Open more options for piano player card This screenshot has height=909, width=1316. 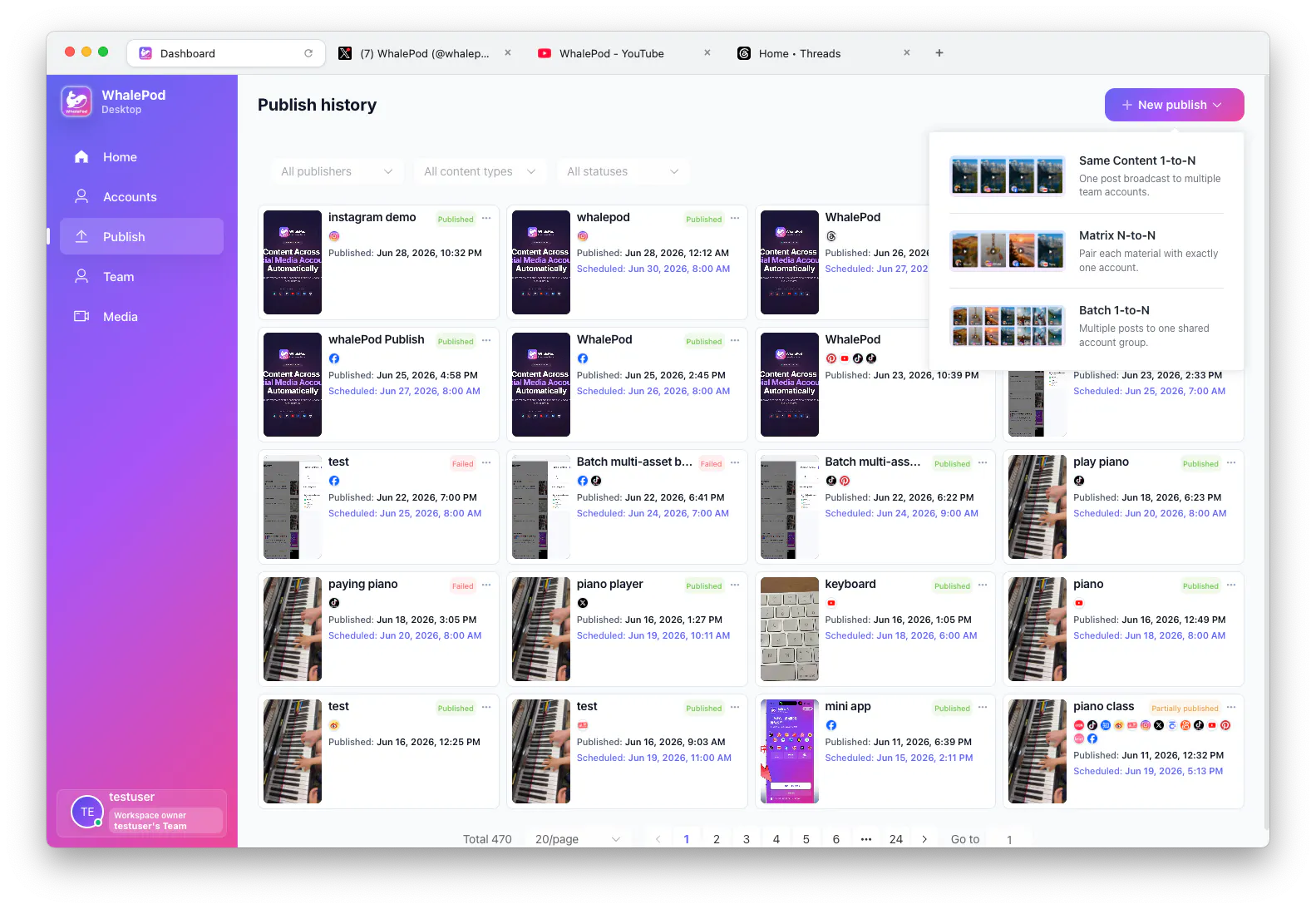point(735,585)
